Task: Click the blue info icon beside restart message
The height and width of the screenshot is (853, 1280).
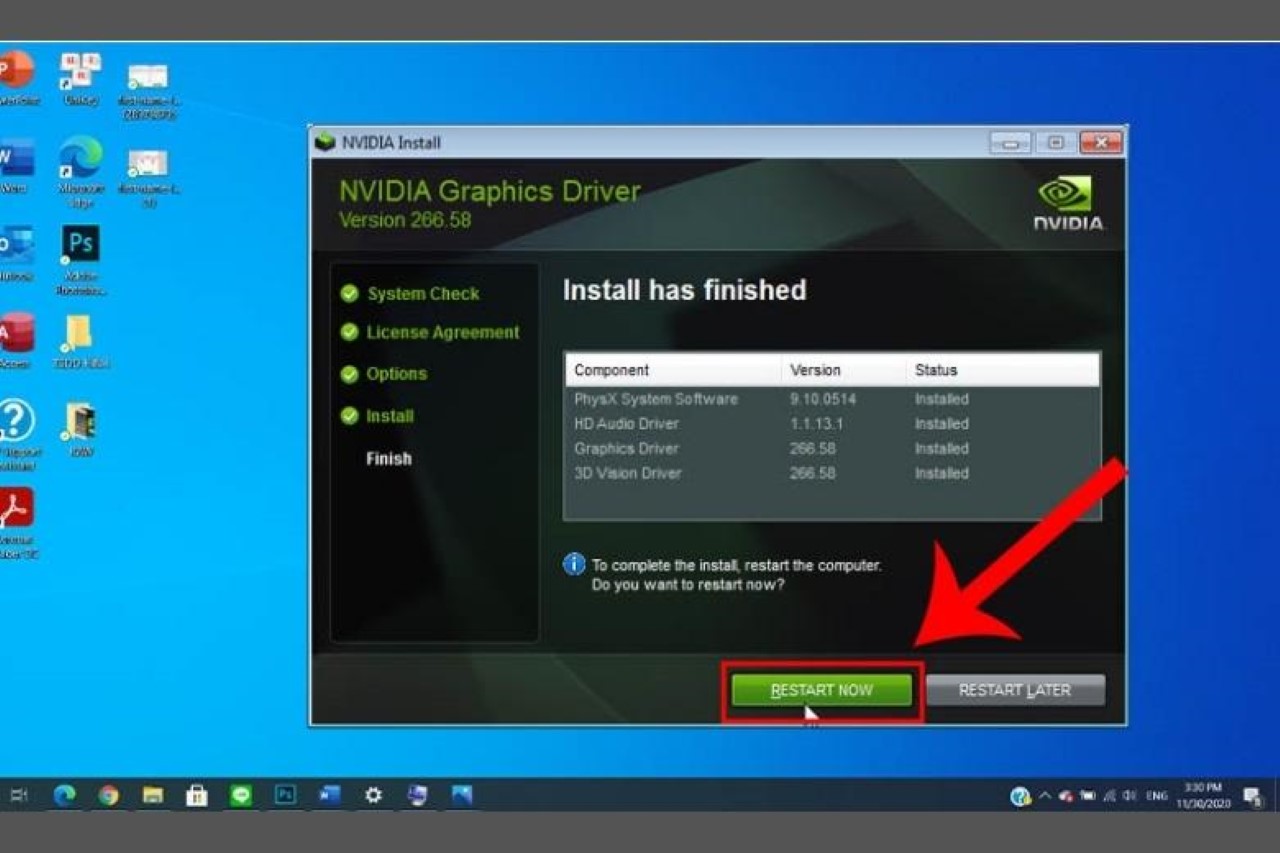Action: [574, 565]
